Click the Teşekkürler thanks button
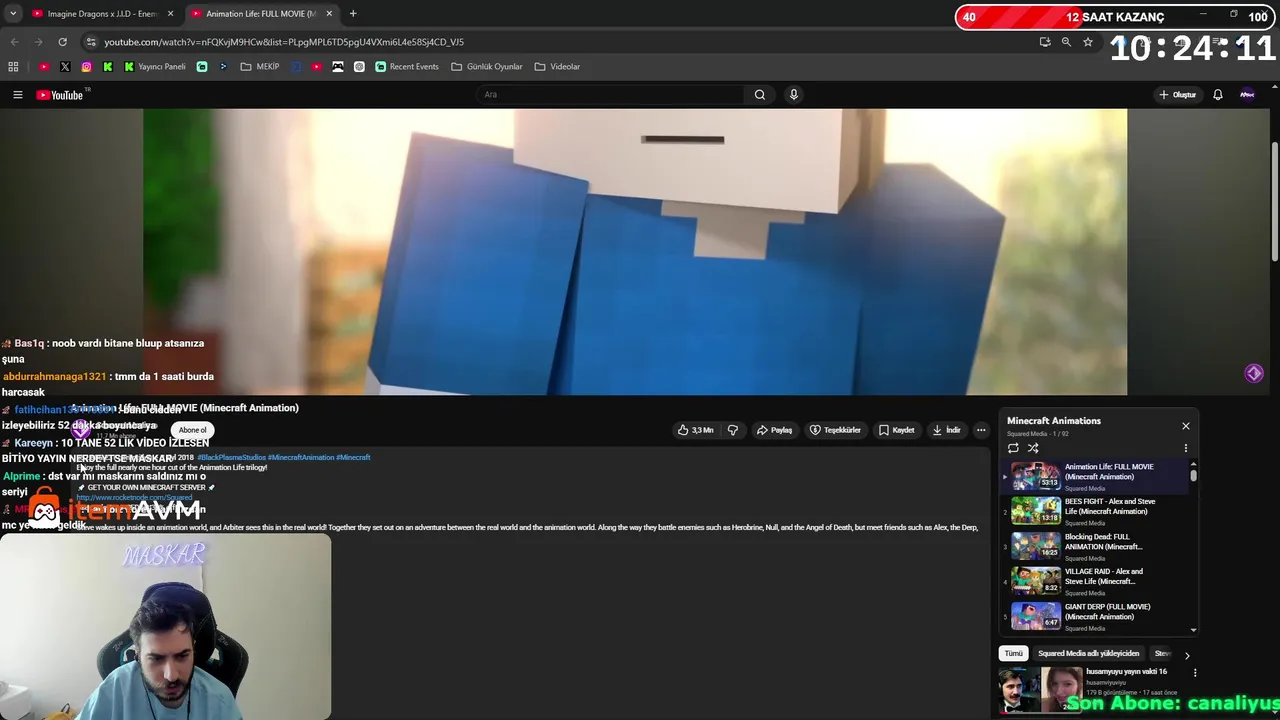Screen dimensions: 1280x720 tap(835, 430)
